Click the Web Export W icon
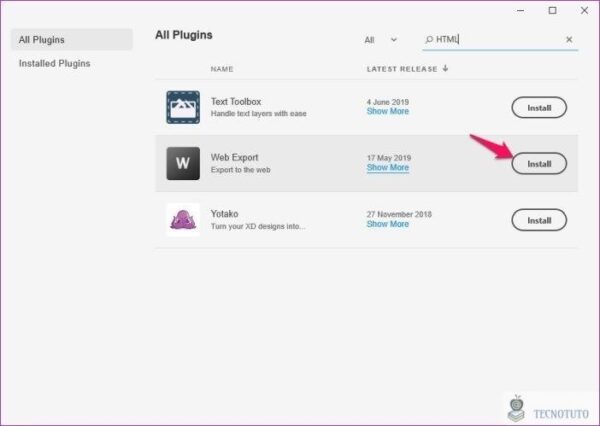Screen dimensions: 600x426 [183, 163]
